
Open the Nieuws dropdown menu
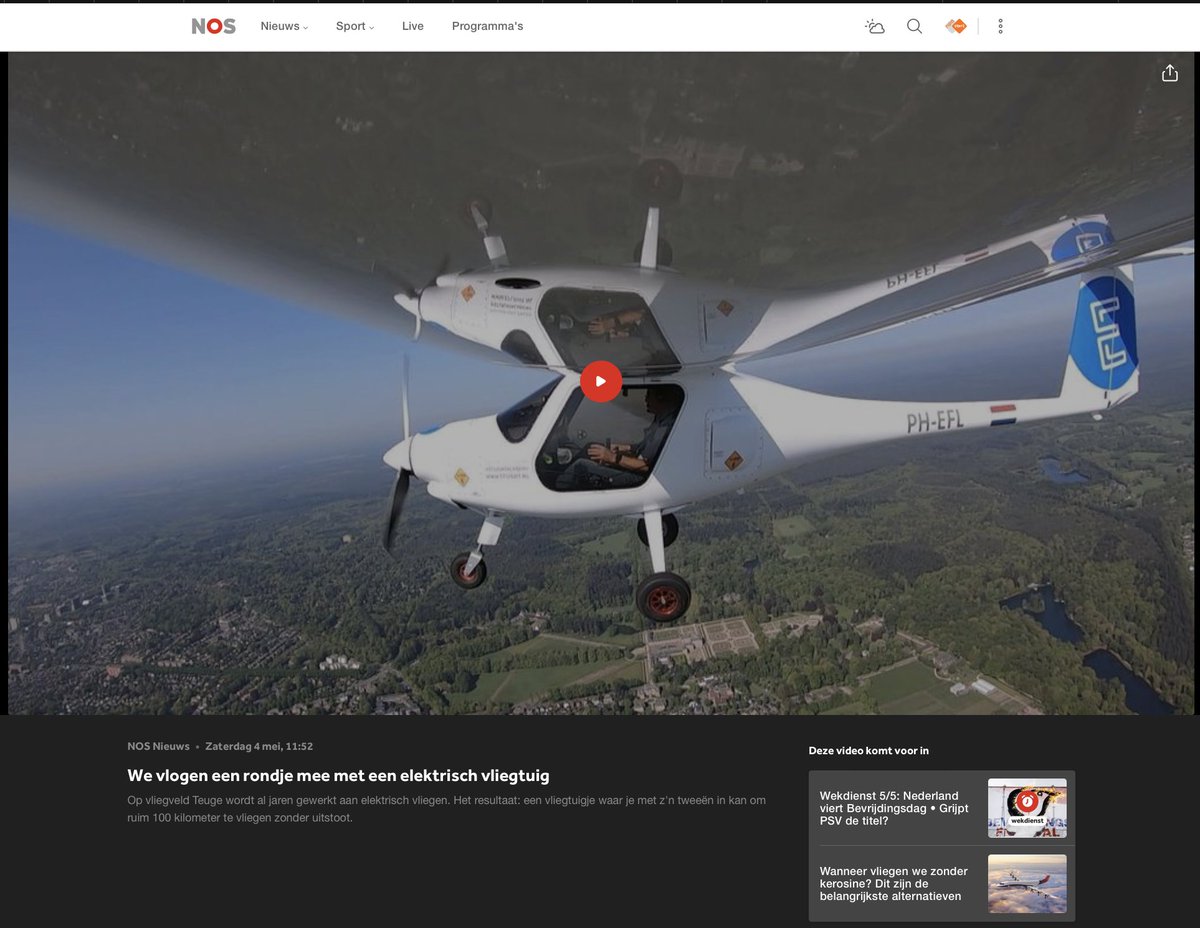coord(284,27)
